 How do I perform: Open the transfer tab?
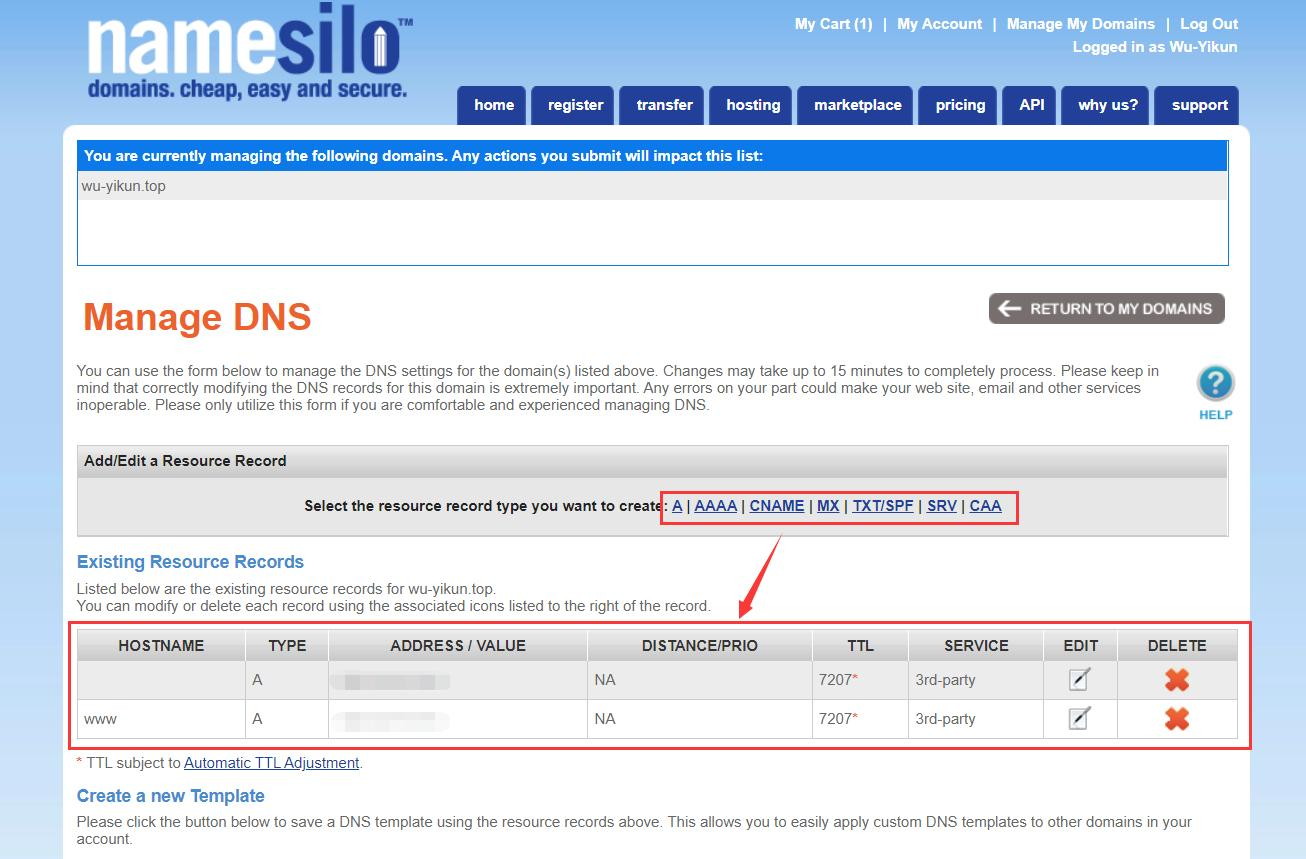pyautogui.click(x=664, y=105)
